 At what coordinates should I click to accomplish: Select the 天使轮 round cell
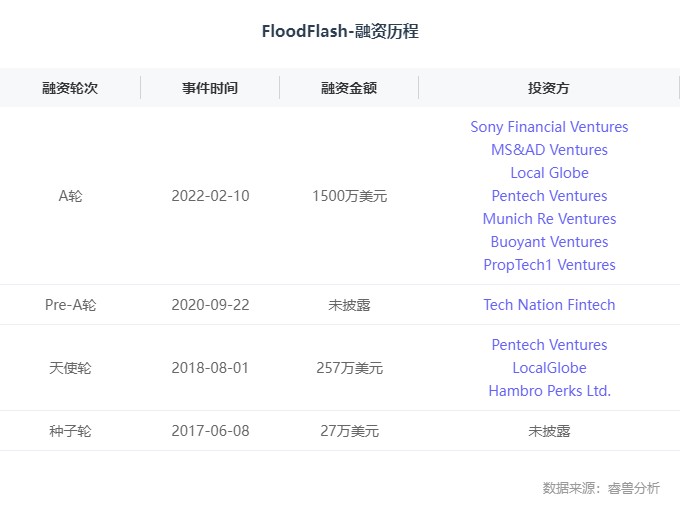70,368
